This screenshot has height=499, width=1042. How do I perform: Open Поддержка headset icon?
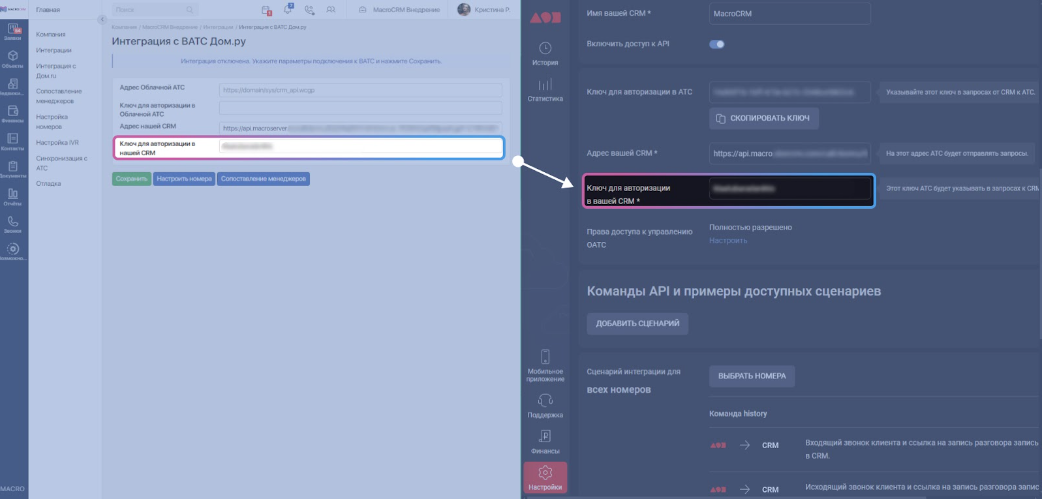pos(545,406)
